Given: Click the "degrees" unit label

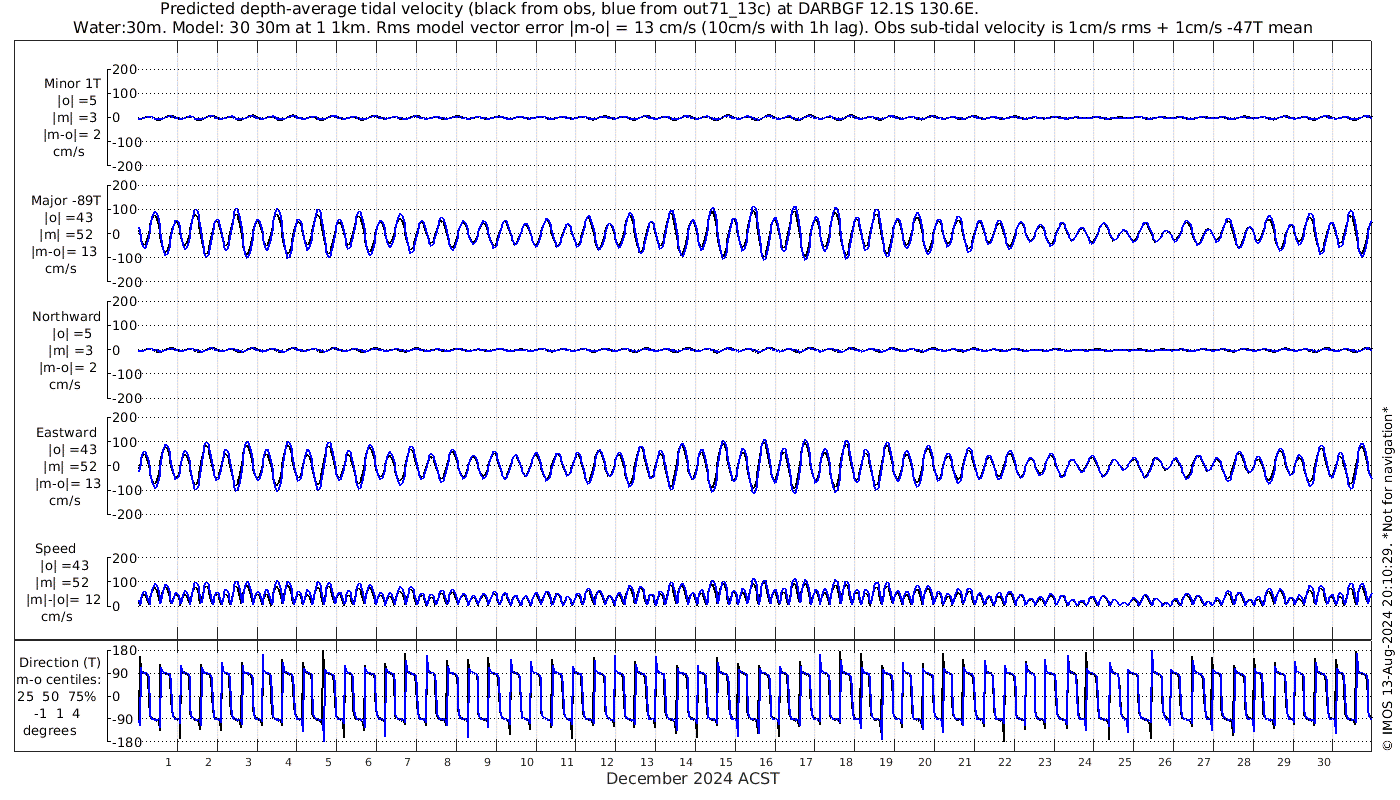Looking at the screenshot, I should point(50,730).
